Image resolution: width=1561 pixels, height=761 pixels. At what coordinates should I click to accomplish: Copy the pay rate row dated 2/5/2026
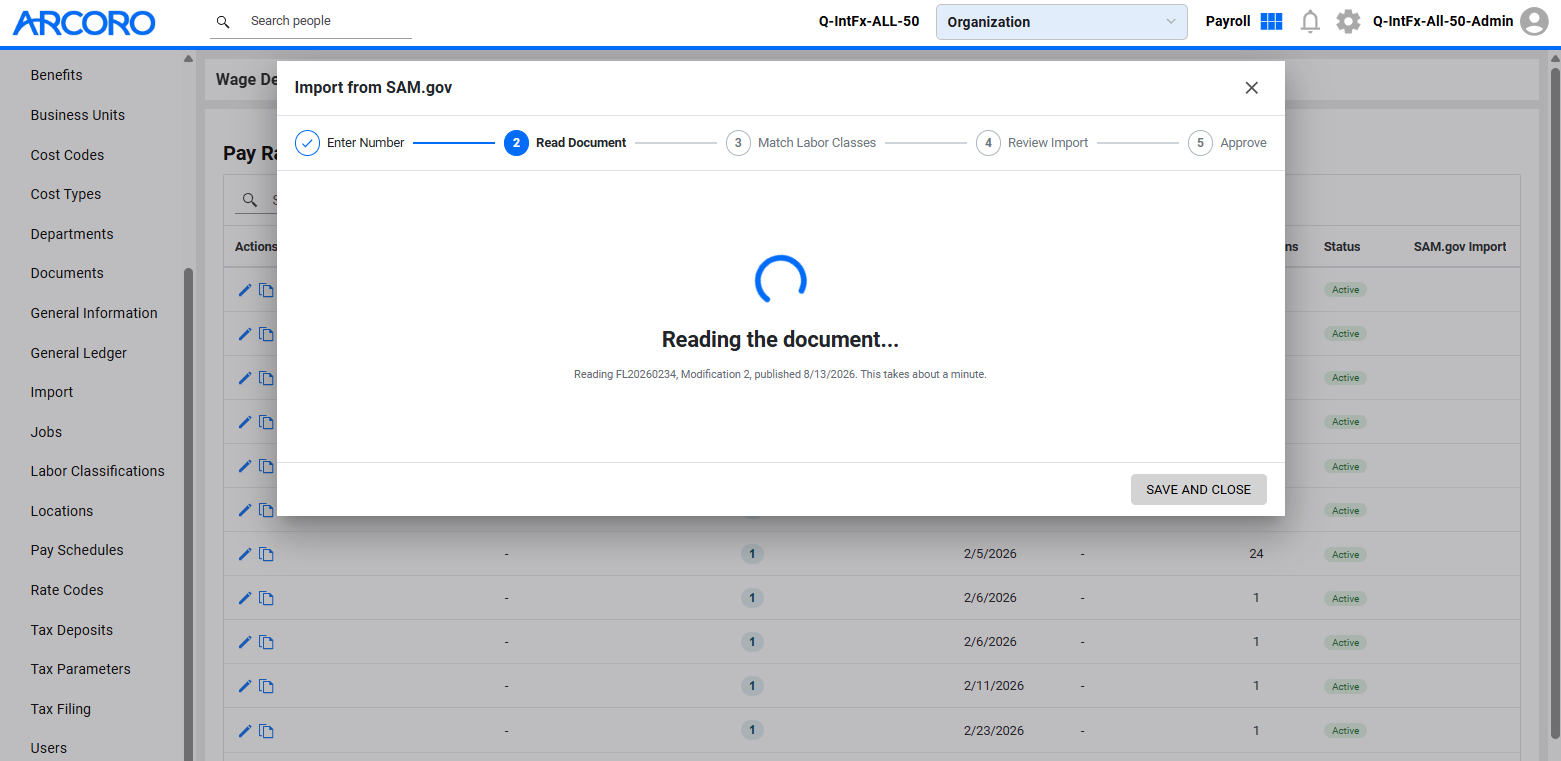coord(266,554)
